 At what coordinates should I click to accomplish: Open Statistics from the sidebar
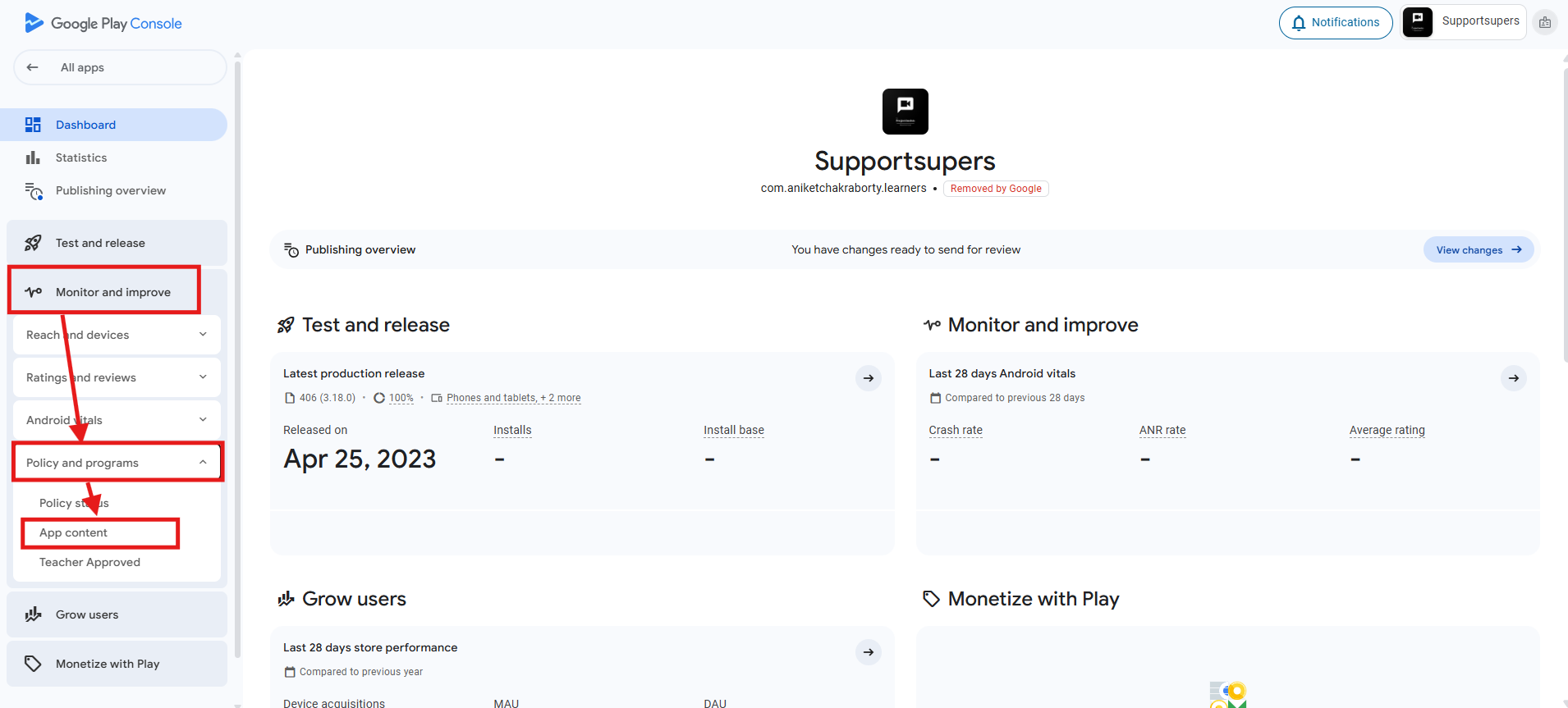(80, 158)
